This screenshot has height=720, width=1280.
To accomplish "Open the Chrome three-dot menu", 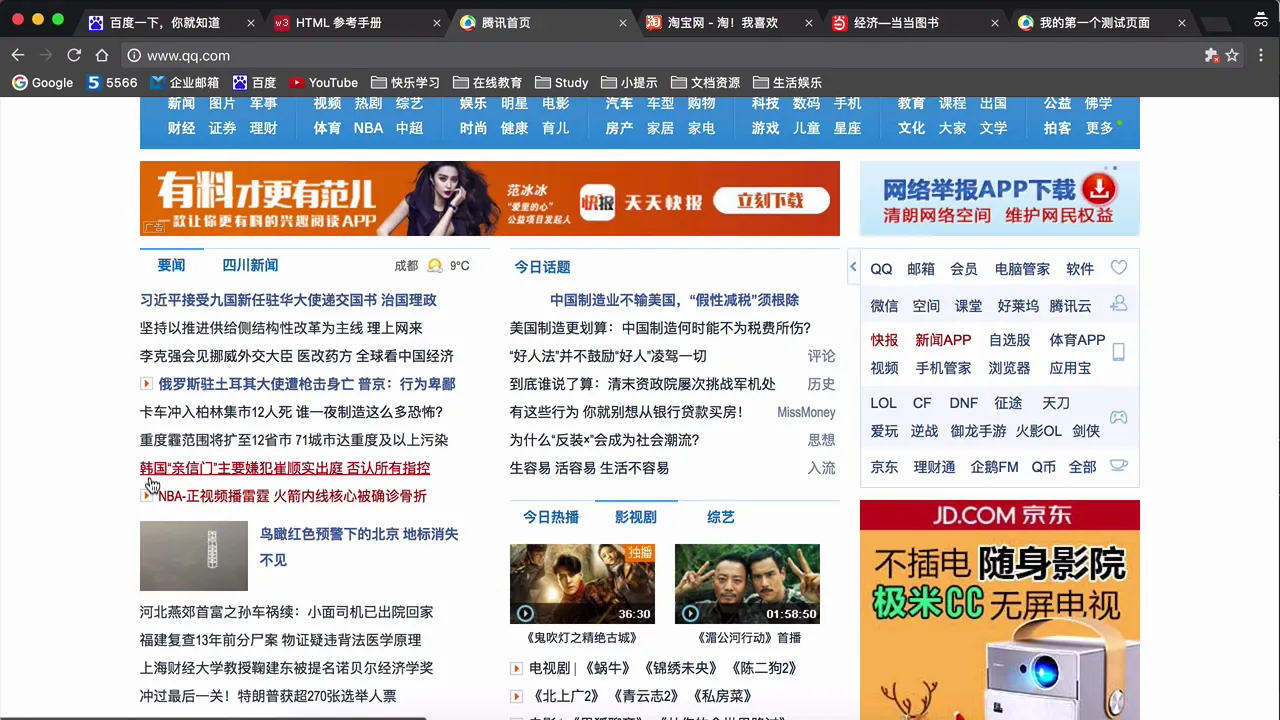I will pos(1261,56).
